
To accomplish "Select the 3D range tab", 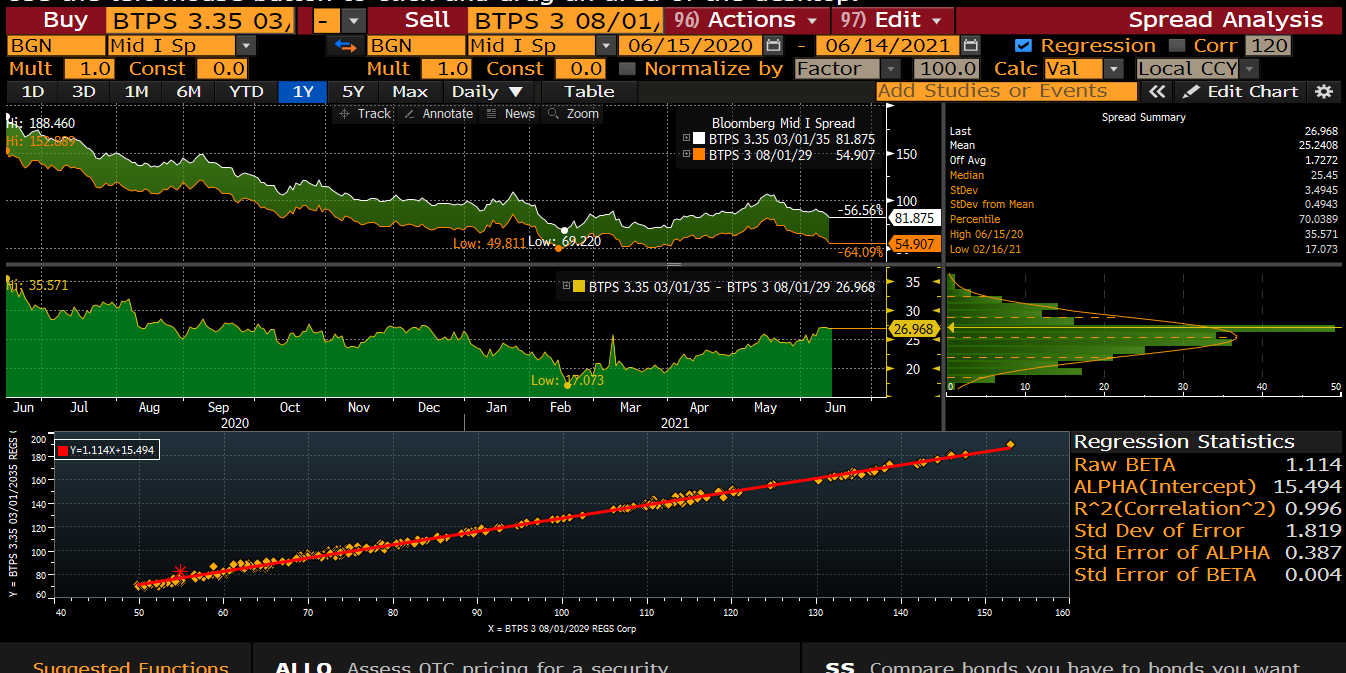I will [84, 91].
